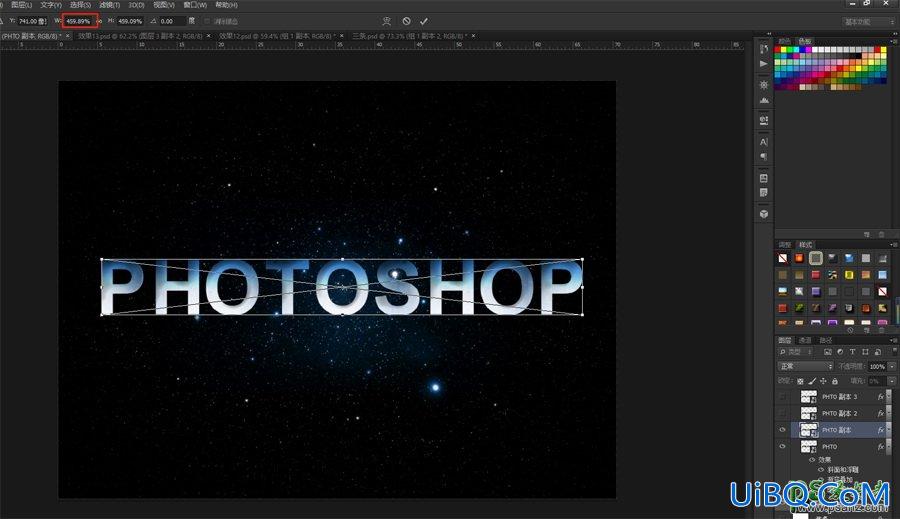The height and width of the screenshot is (519, 900).
Task: Toggle lock transparent pixels icon
Action: coord(801,381)
